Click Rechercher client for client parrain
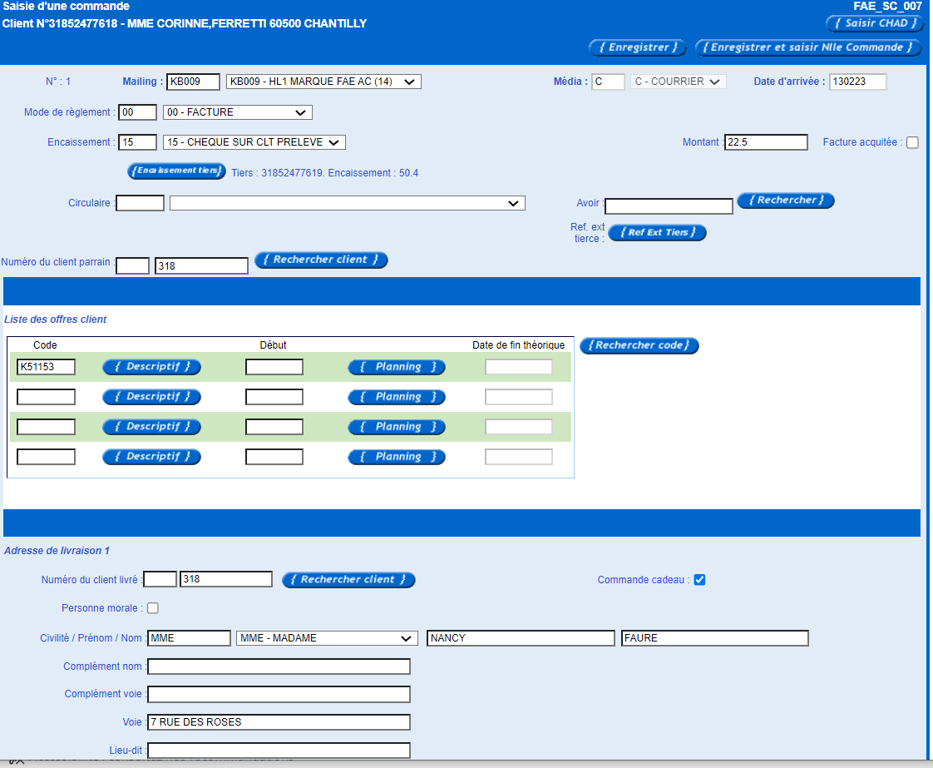The height and width of the screenshot is (768, 933). click(x=321, y=259)
